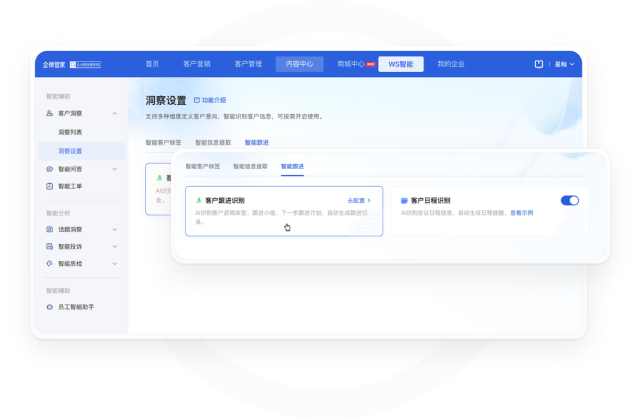Click 去配置 link on 客户跟进识别 card
This screenshot has height=420, width=640.
pos(358,201)
